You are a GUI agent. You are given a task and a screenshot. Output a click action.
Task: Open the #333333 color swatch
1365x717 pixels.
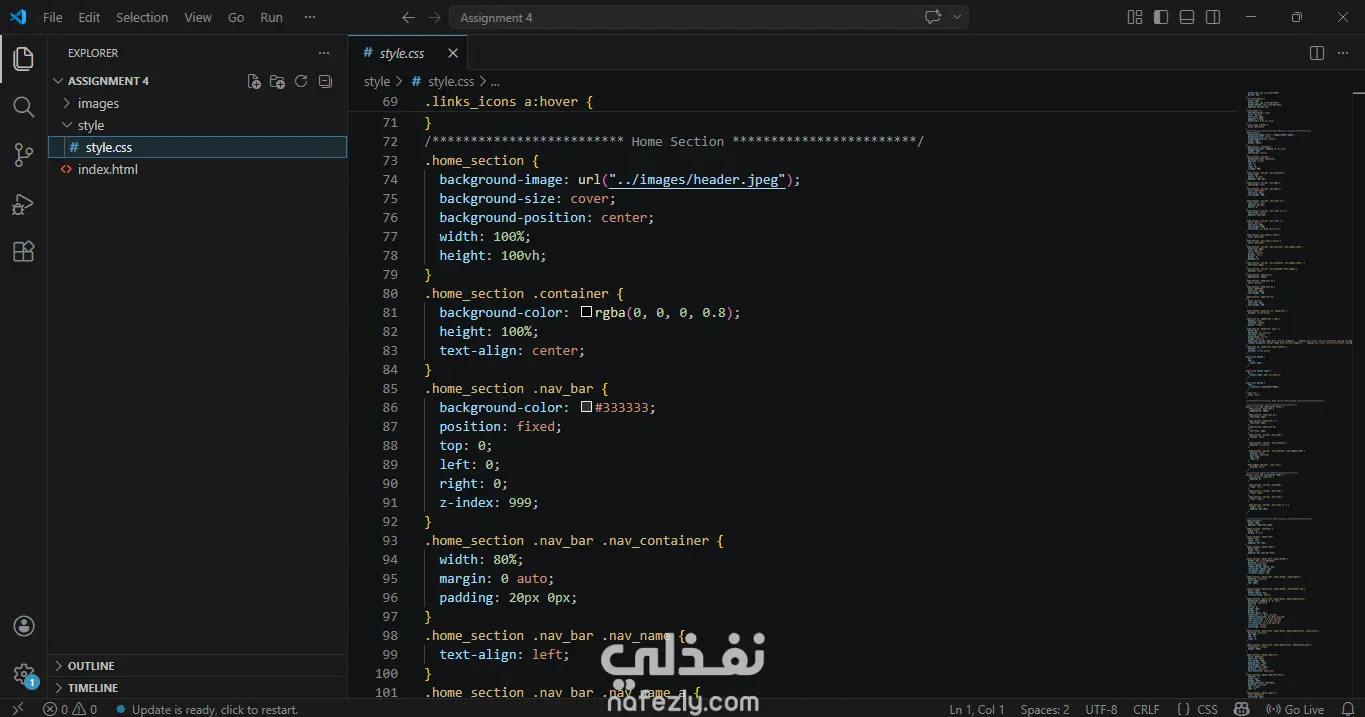[587, 408]
